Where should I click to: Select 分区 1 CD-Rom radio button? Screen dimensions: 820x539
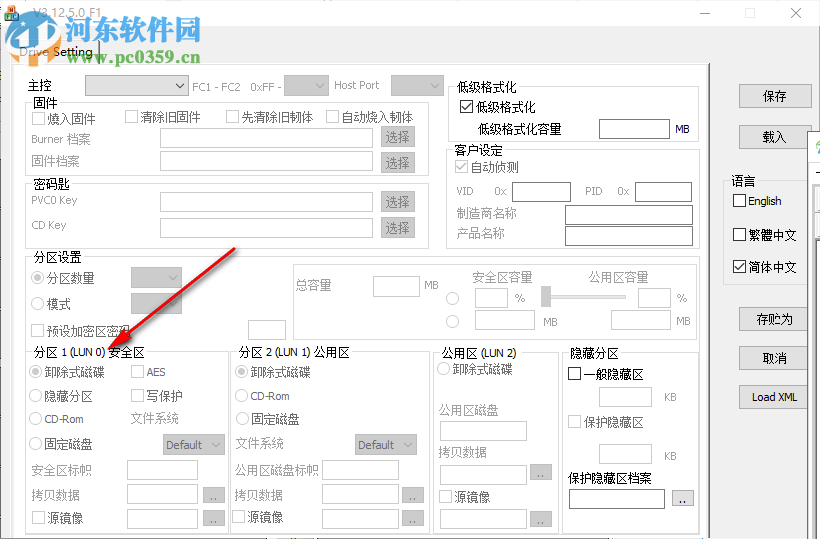tap(36, 419)
